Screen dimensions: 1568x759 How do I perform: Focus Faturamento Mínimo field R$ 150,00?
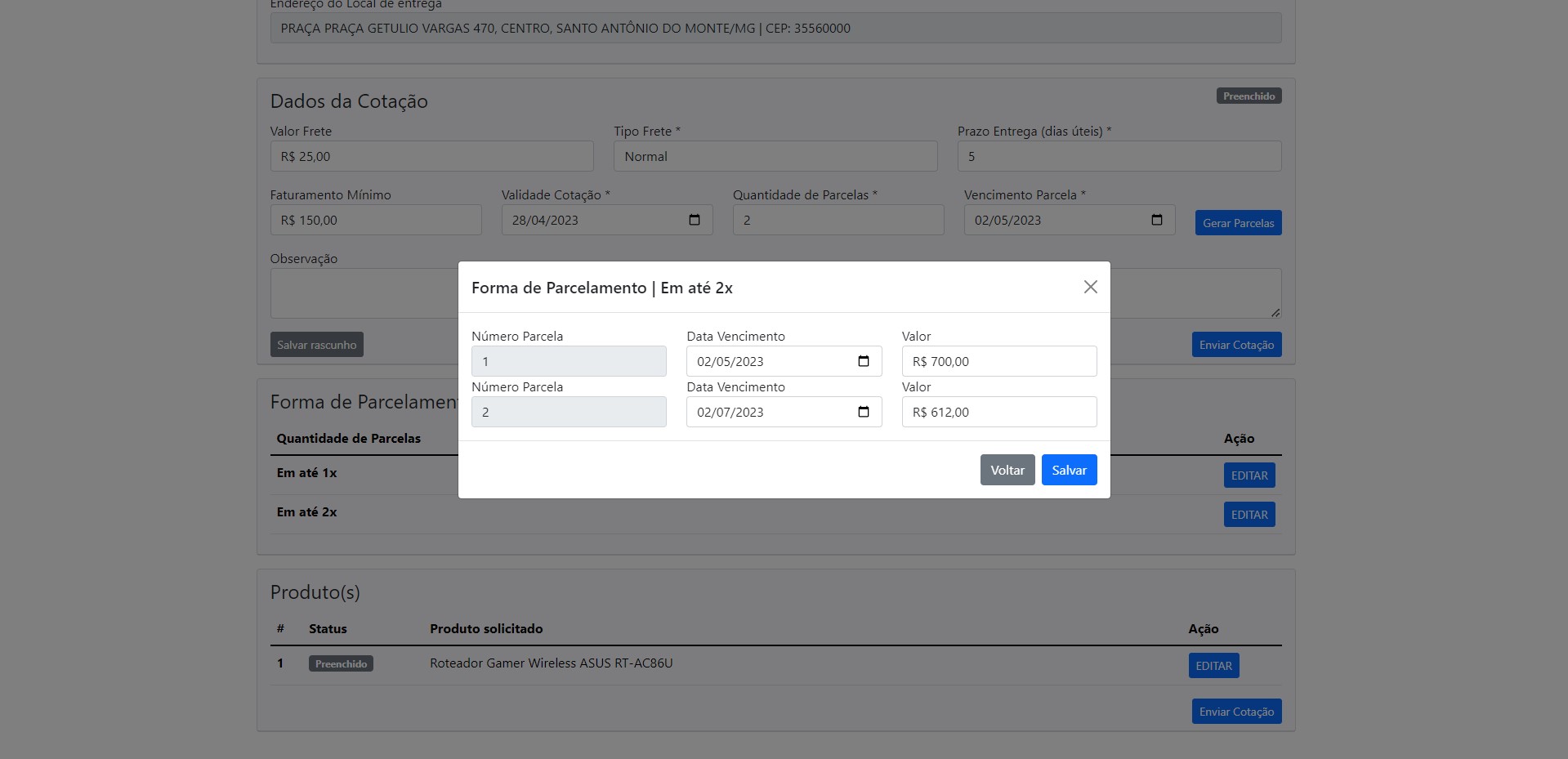376,220
